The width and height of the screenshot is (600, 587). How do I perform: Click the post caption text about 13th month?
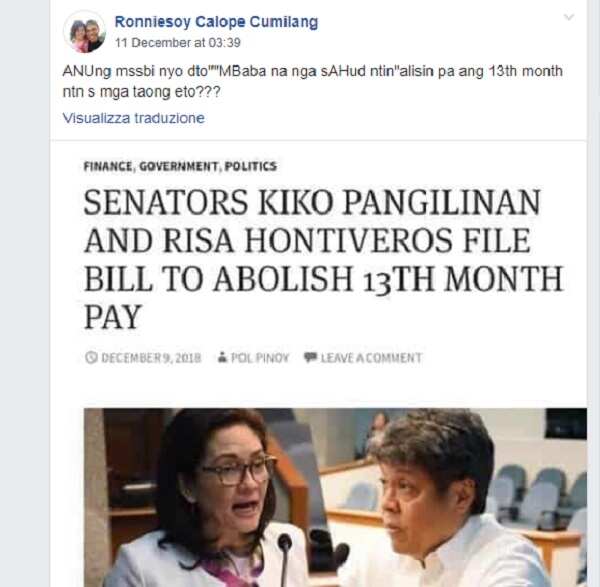[312, 82]
